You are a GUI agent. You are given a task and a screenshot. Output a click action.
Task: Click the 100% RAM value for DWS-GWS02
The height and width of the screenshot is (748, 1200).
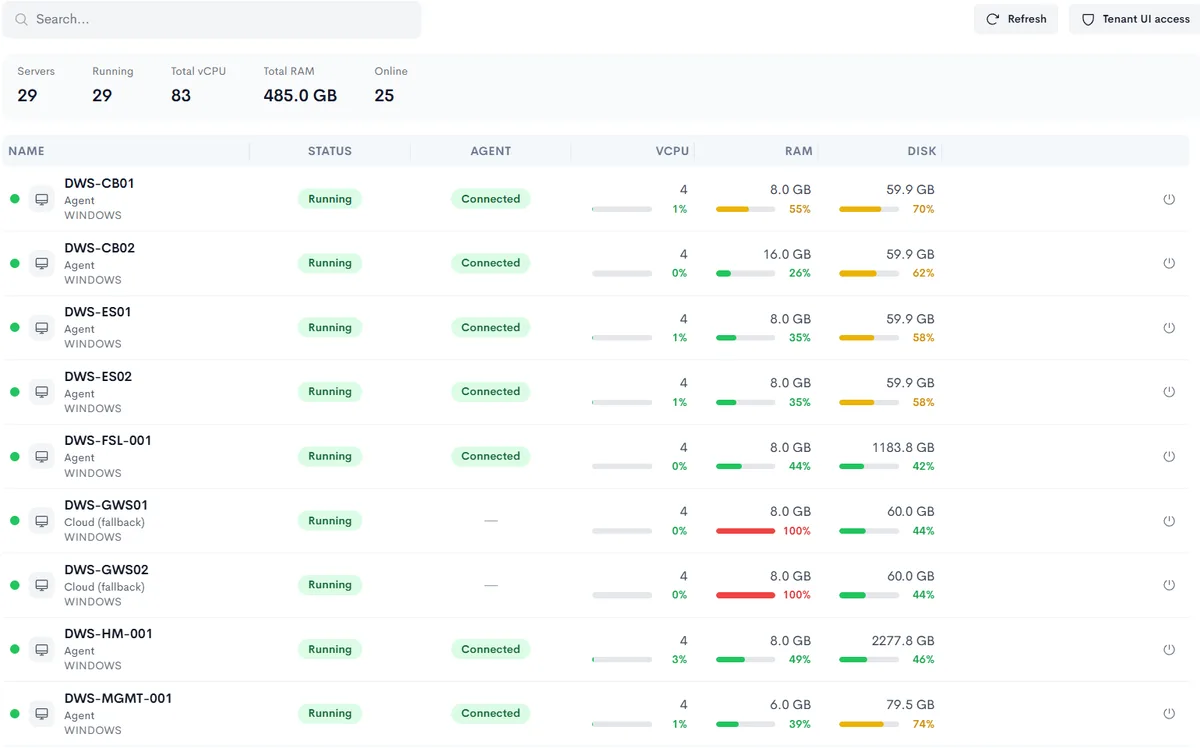[x=797, y=595]
